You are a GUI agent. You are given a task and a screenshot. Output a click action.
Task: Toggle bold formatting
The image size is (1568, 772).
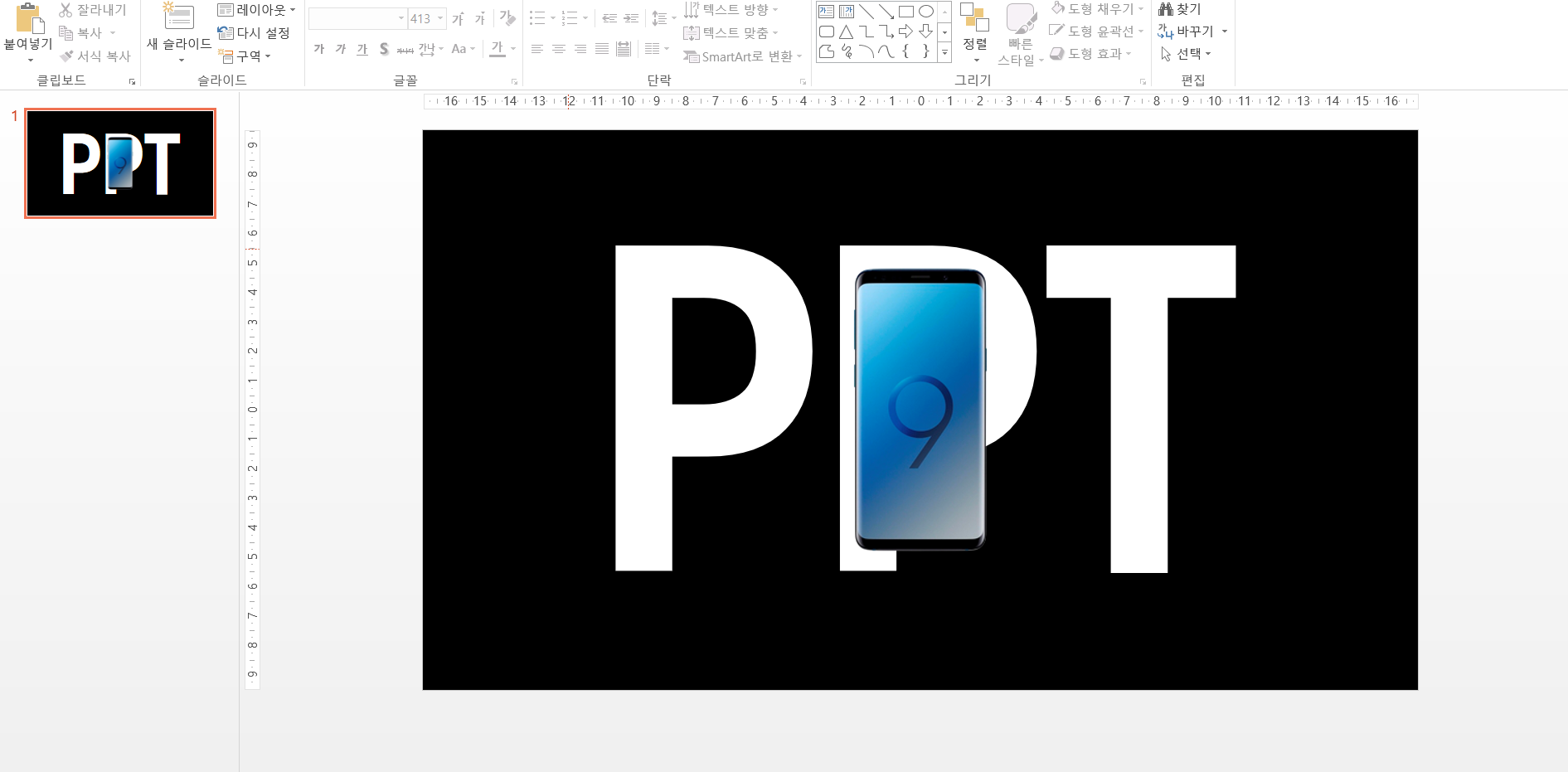319,49
